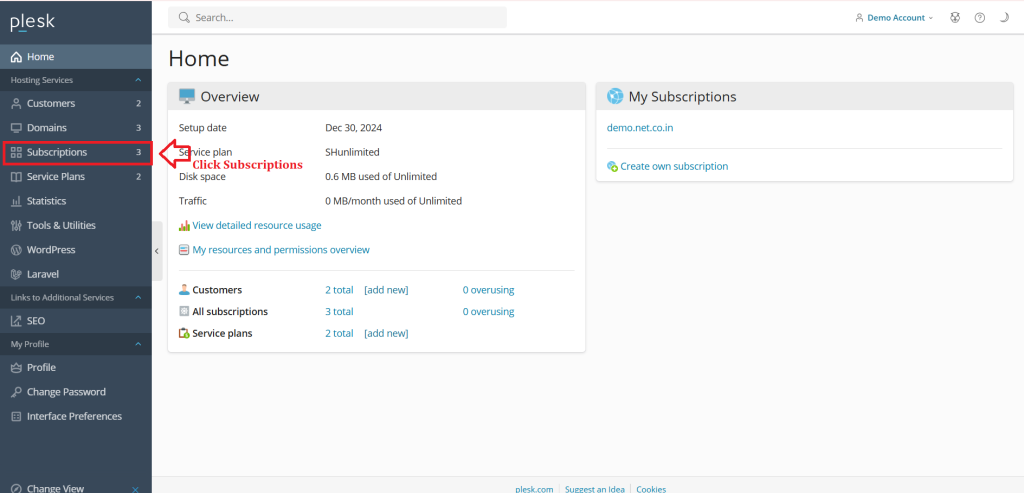The image size is (1024, 493).
Task: Click the search magnifier icon
Action: (x=184, y=18)
